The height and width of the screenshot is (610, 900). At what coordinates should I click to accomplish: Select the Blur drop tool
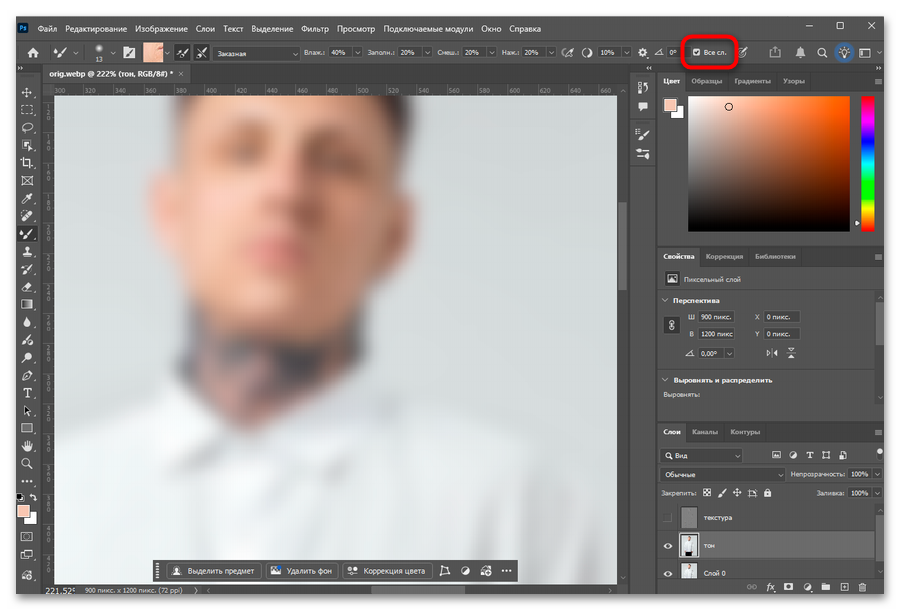[x=27, y=323]
